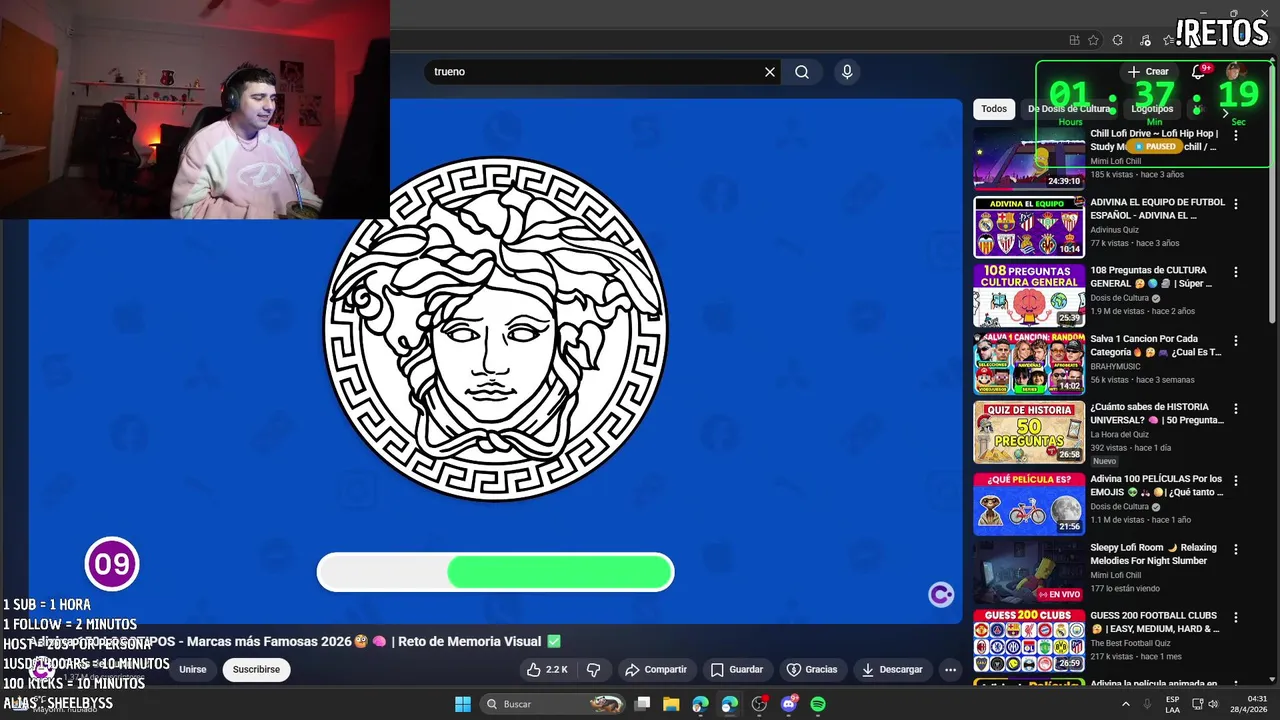Open the ESP LAA keyboard language selector
1280x720 pixels.
tap(1172, 704)
